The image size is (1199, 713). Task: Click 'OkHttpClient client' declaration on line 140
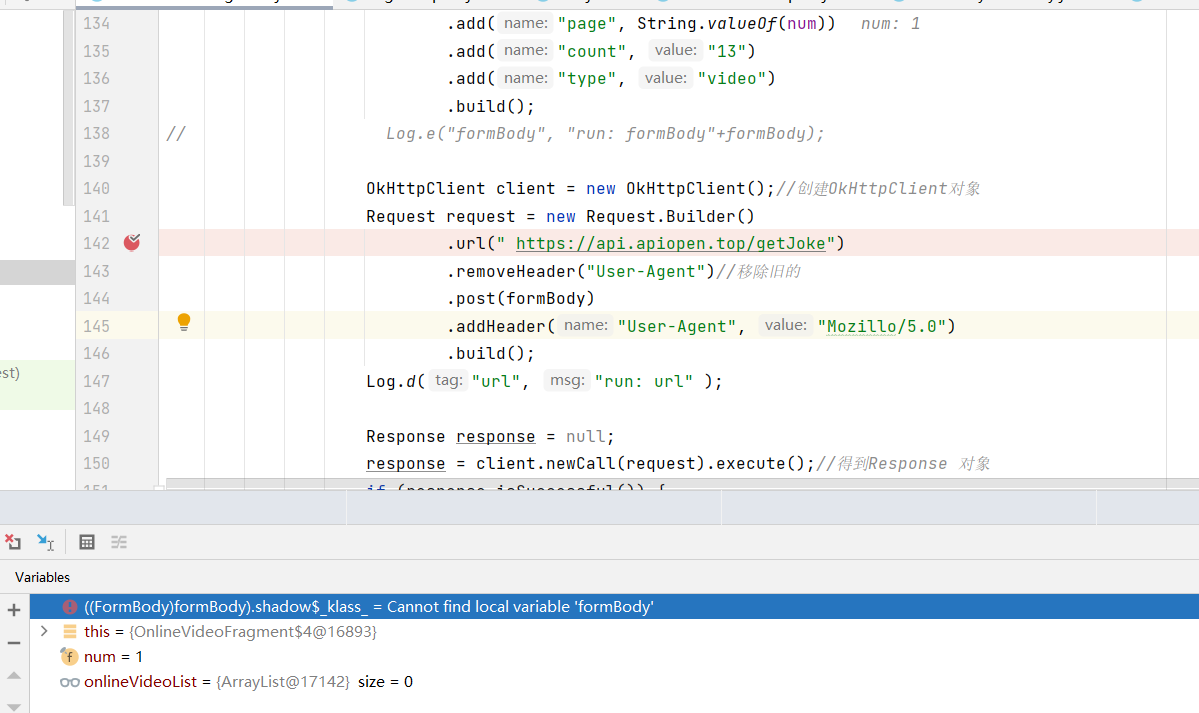461,188
